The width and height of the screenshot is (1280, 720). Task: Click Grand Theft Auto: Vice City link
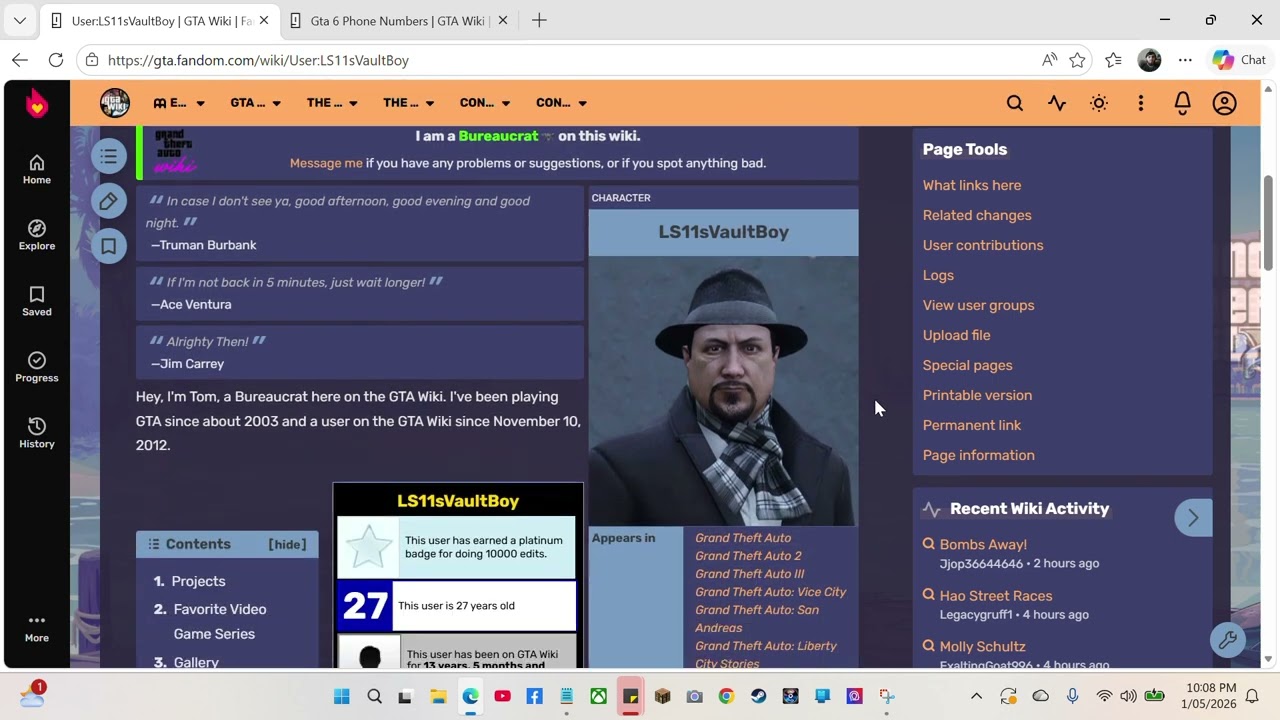771,592
